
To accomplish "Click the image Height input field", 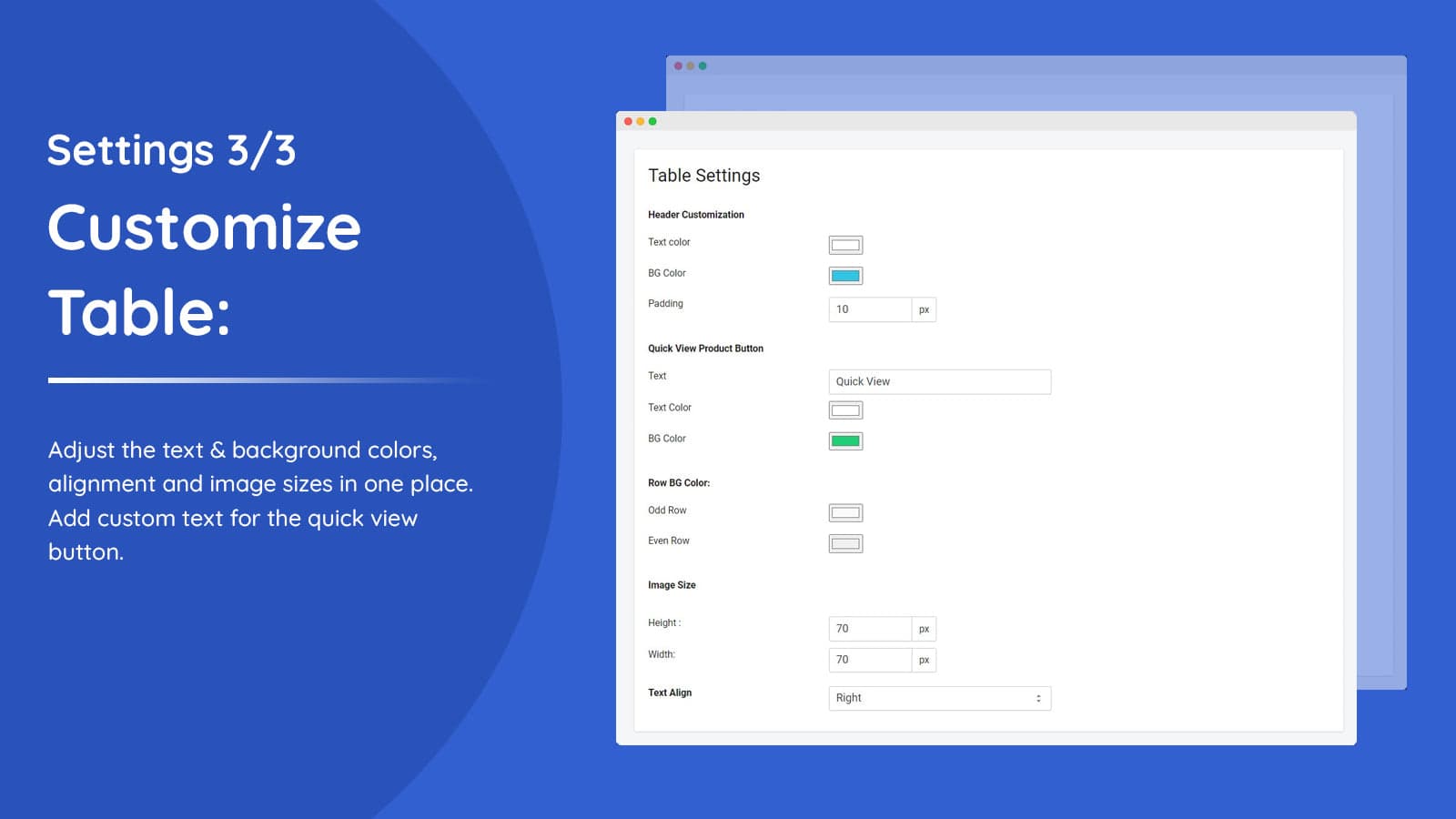I will click(x=870, y=629).
